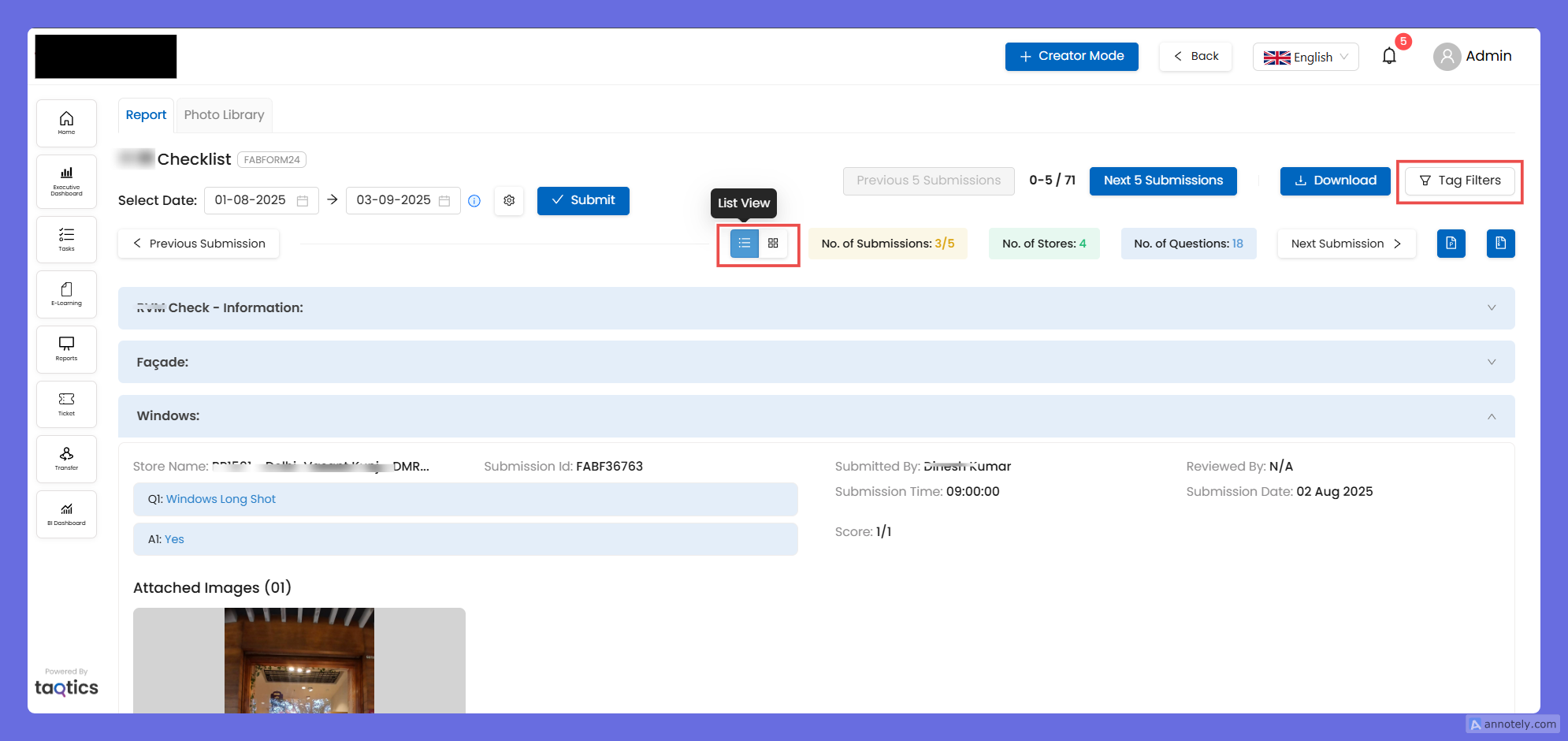1568x741 pixels.
Task: Open the attached window photo thumbnail
Action: pos(299,661)
